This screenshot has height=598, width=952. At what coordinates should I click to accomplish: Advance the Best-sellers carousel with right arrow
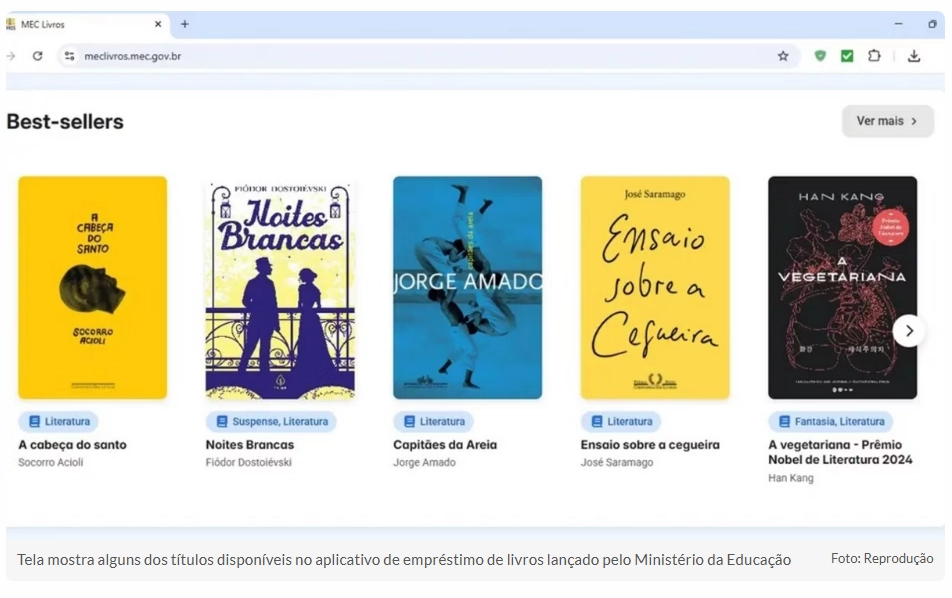(908, 330)
